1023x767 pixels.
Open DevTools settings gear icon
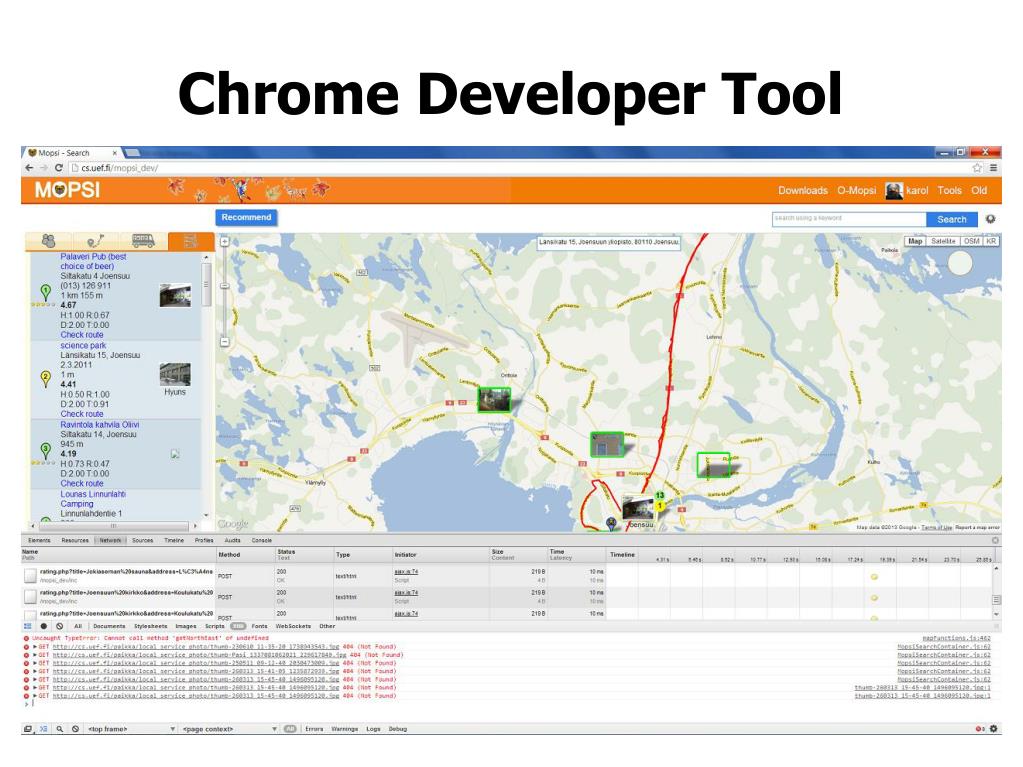pyautogui.click(x=994, y=729)
